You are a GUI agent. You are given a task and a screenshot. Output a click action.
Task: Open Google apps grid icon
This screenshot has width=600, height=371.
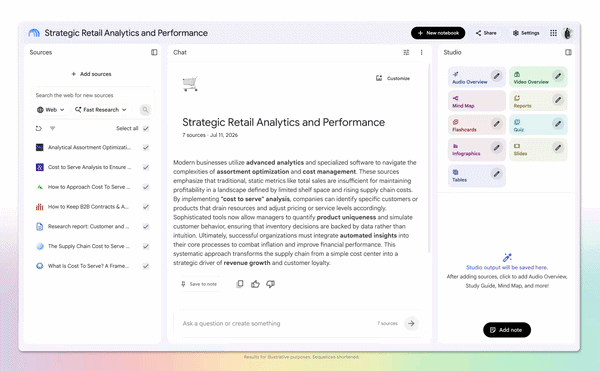click(553, 33)
